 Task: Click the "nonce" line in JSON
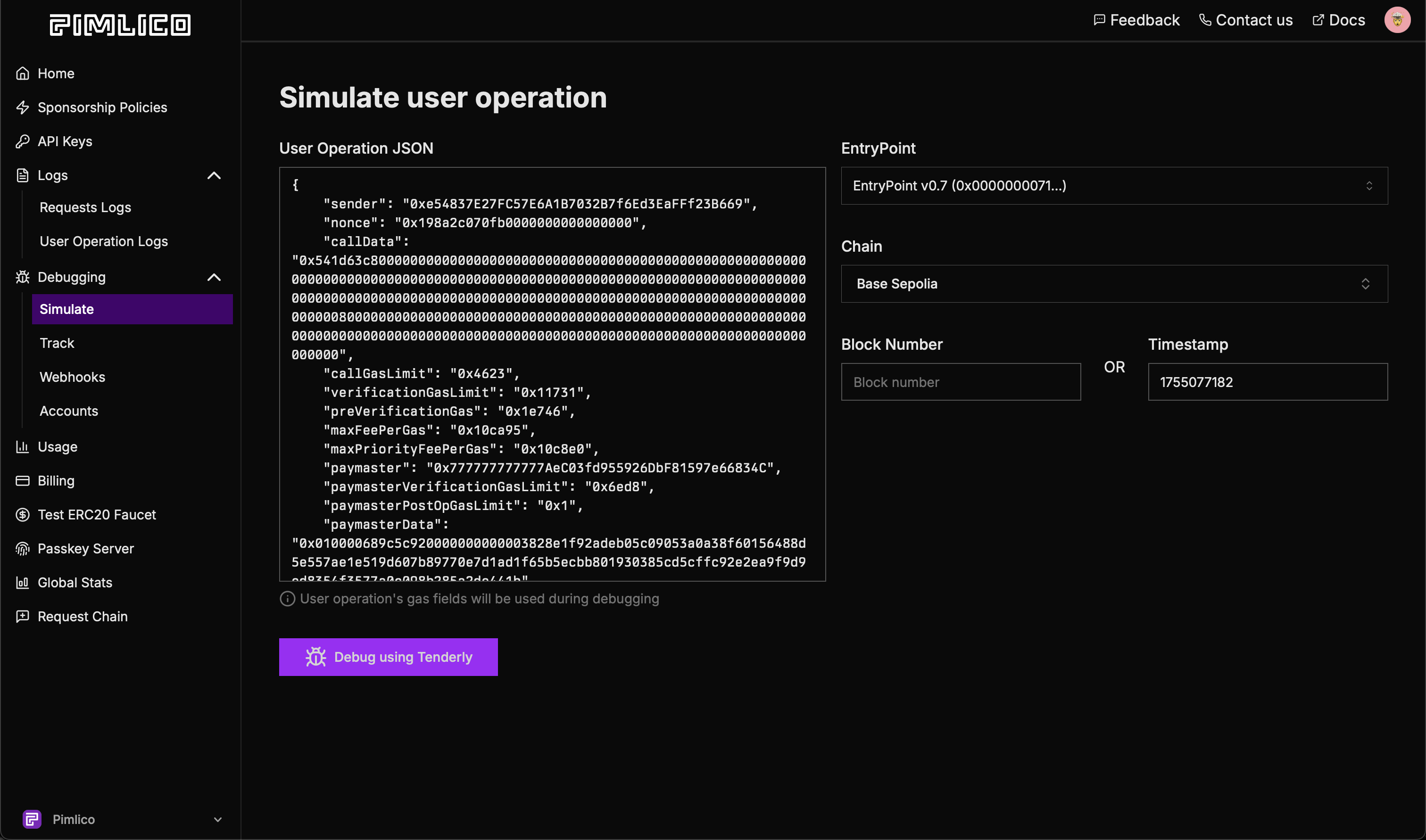[485, 223]
